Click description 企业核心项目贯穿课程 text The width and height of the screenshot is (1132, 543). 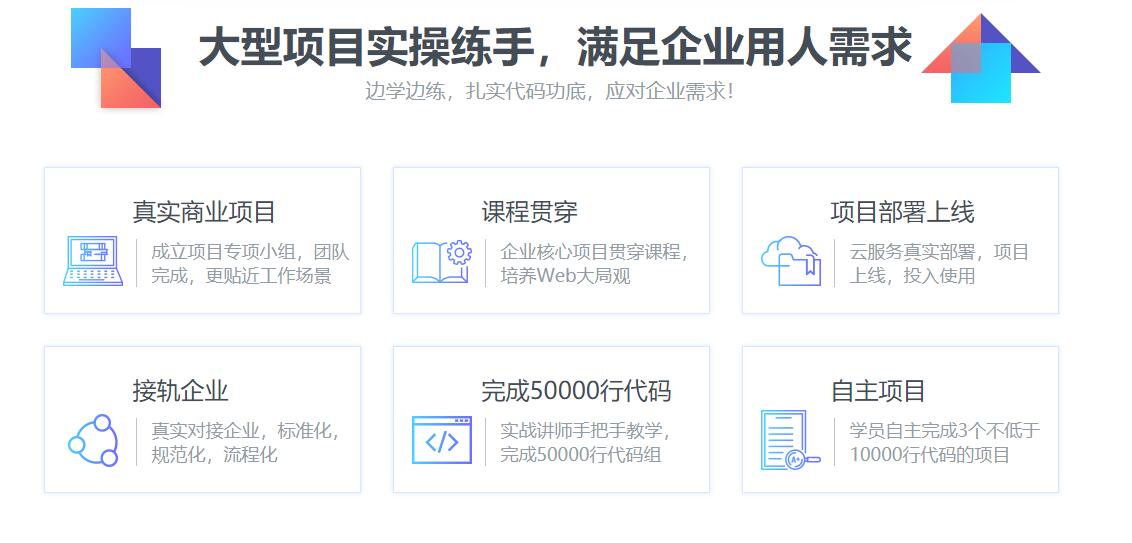click(x=594, y=252)
